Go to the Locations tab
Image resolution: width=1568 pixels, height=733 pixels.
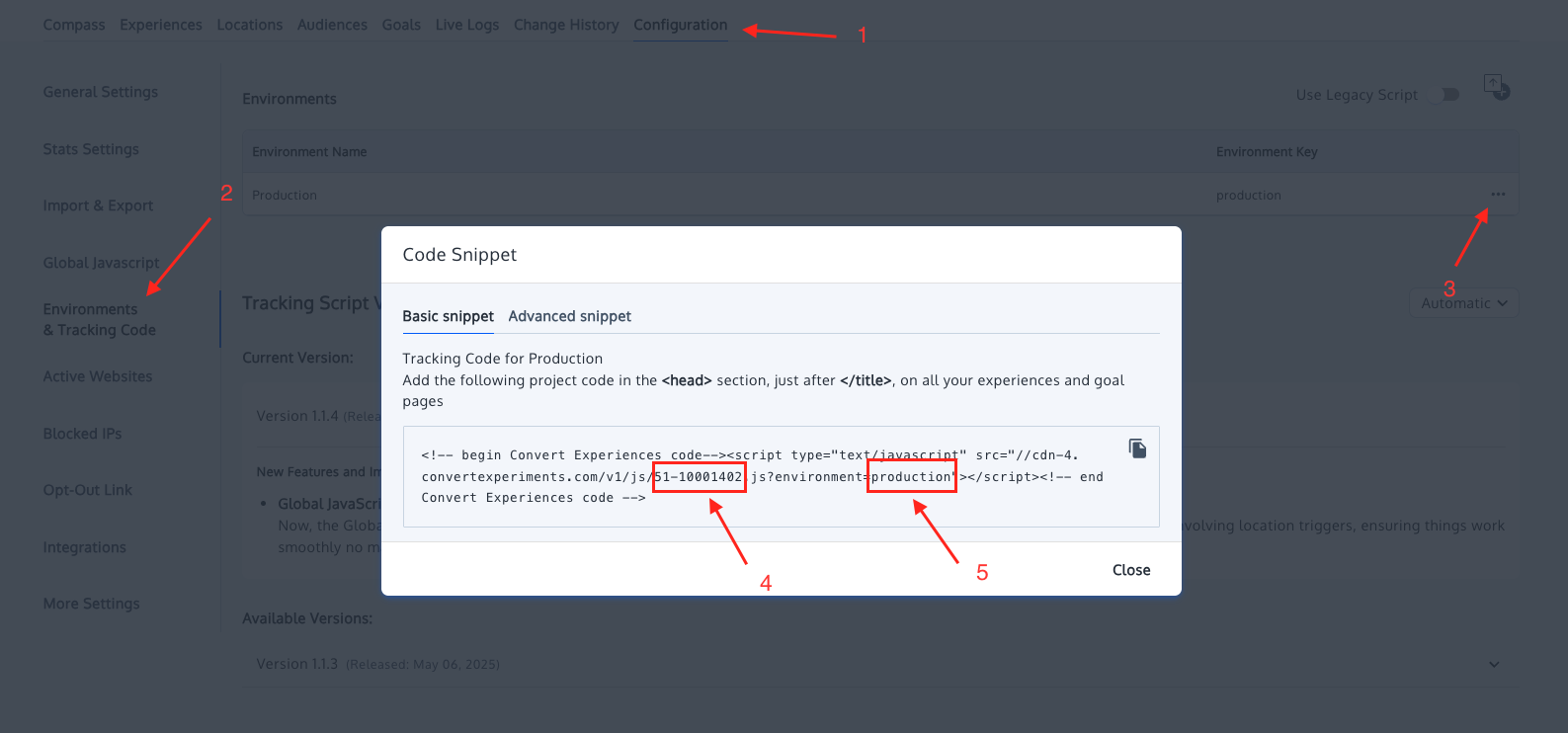point(250,25)
